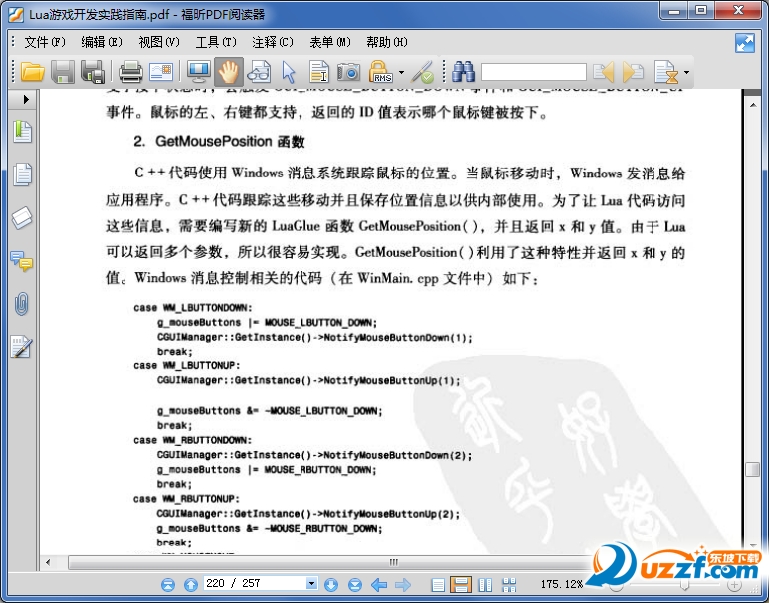This screenshot has width=769, height=603.
Task: Click the RMS lock icon
Action: [380, 73]
